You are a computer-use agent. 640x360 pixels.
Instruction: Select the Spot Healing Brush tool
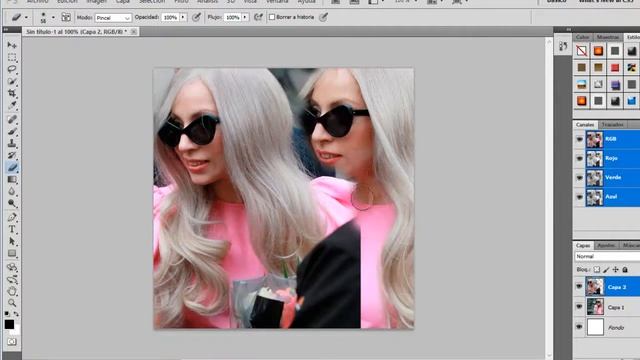(x=12, y=119)
